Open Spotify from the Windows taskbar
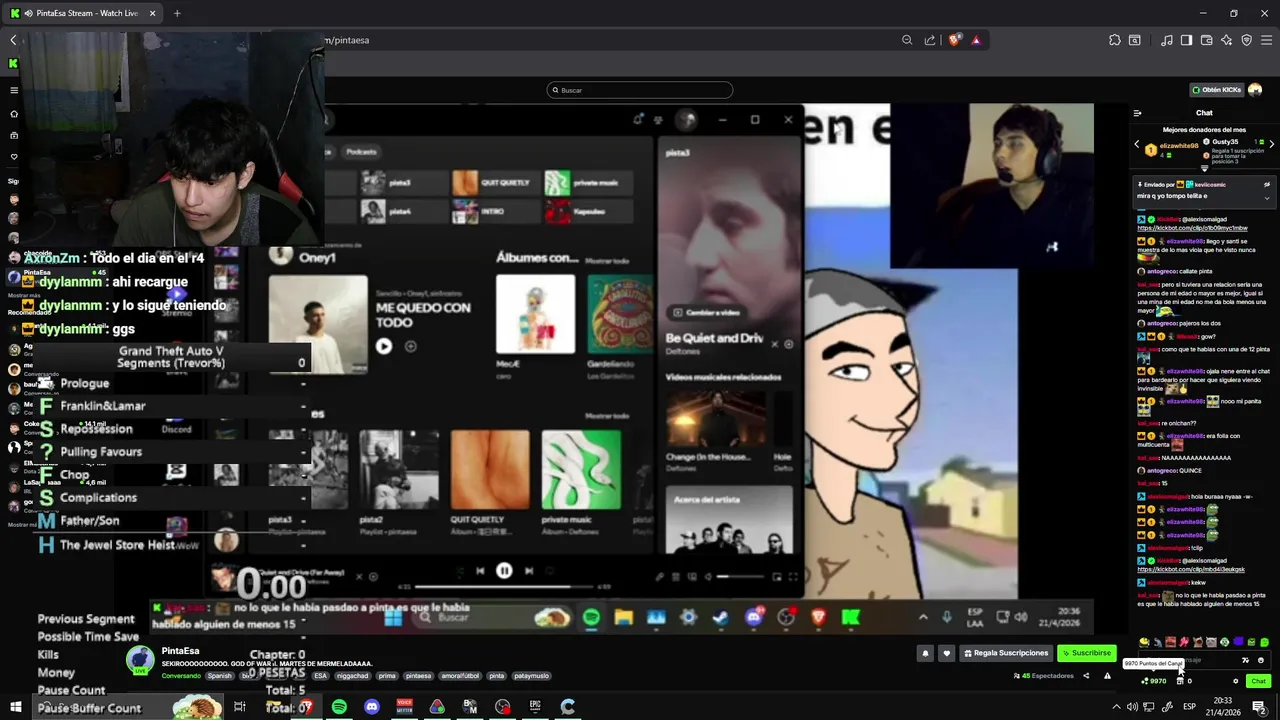 [339, 707]
